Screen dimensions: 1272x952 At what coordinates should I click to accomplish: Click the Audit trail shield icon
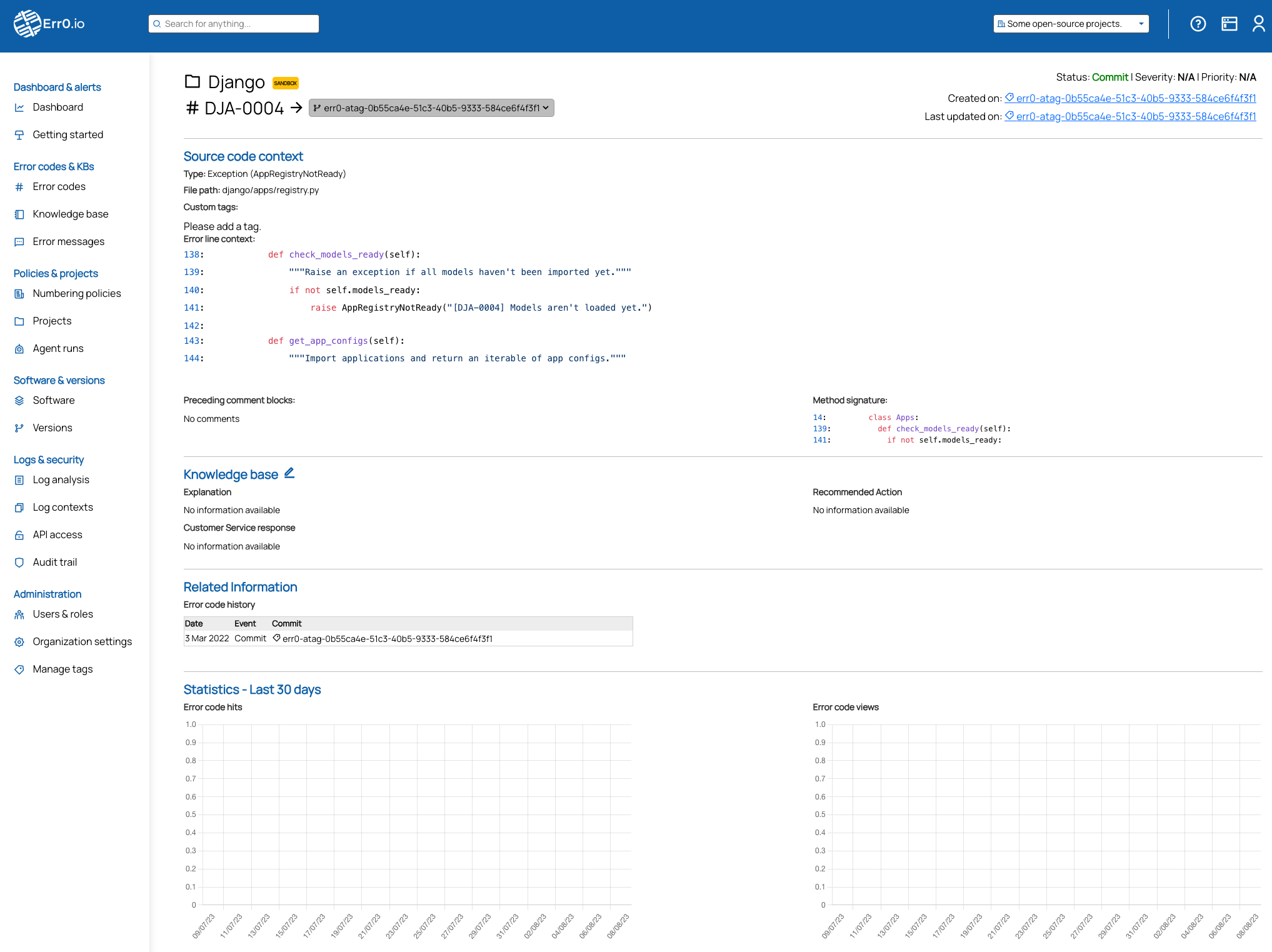pyautogui.click(x=19, y=563)
